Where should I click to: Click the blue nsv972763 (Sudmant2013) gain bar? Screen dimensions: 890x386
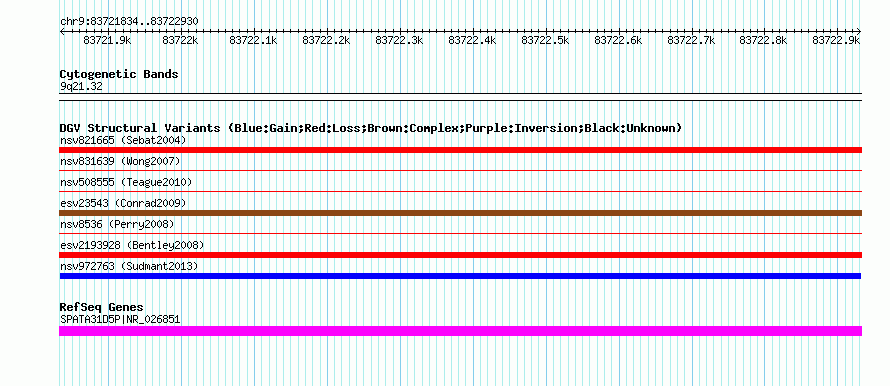460,276
